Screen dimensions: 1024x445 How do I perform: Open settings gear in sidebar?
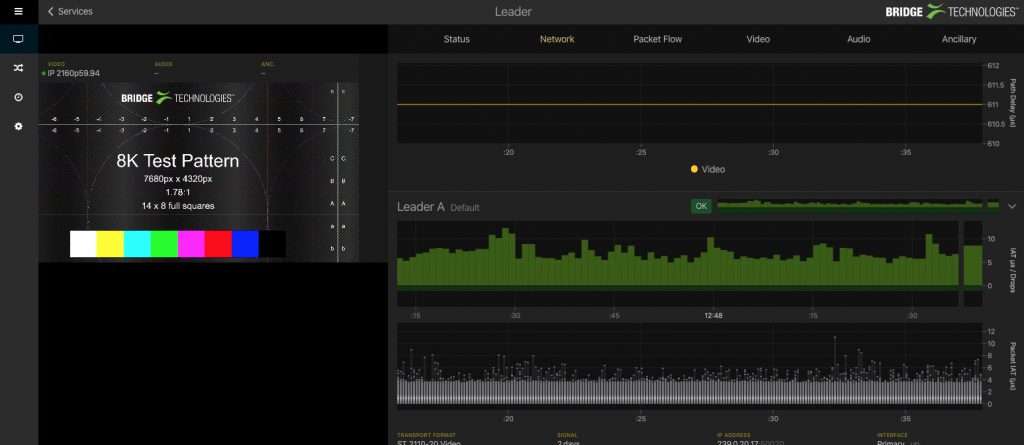(x=18, y=126)
